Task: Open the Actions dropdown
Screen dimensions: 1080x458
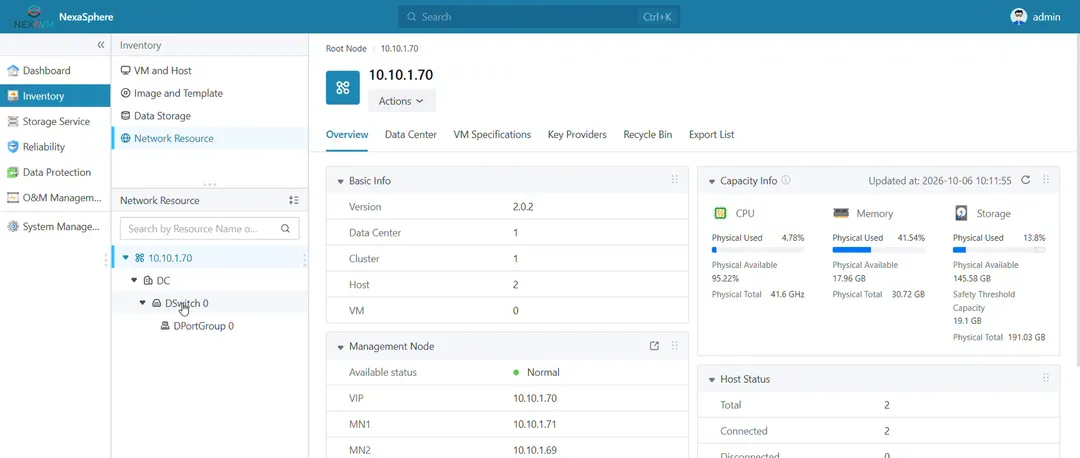Action: (402, 101)
